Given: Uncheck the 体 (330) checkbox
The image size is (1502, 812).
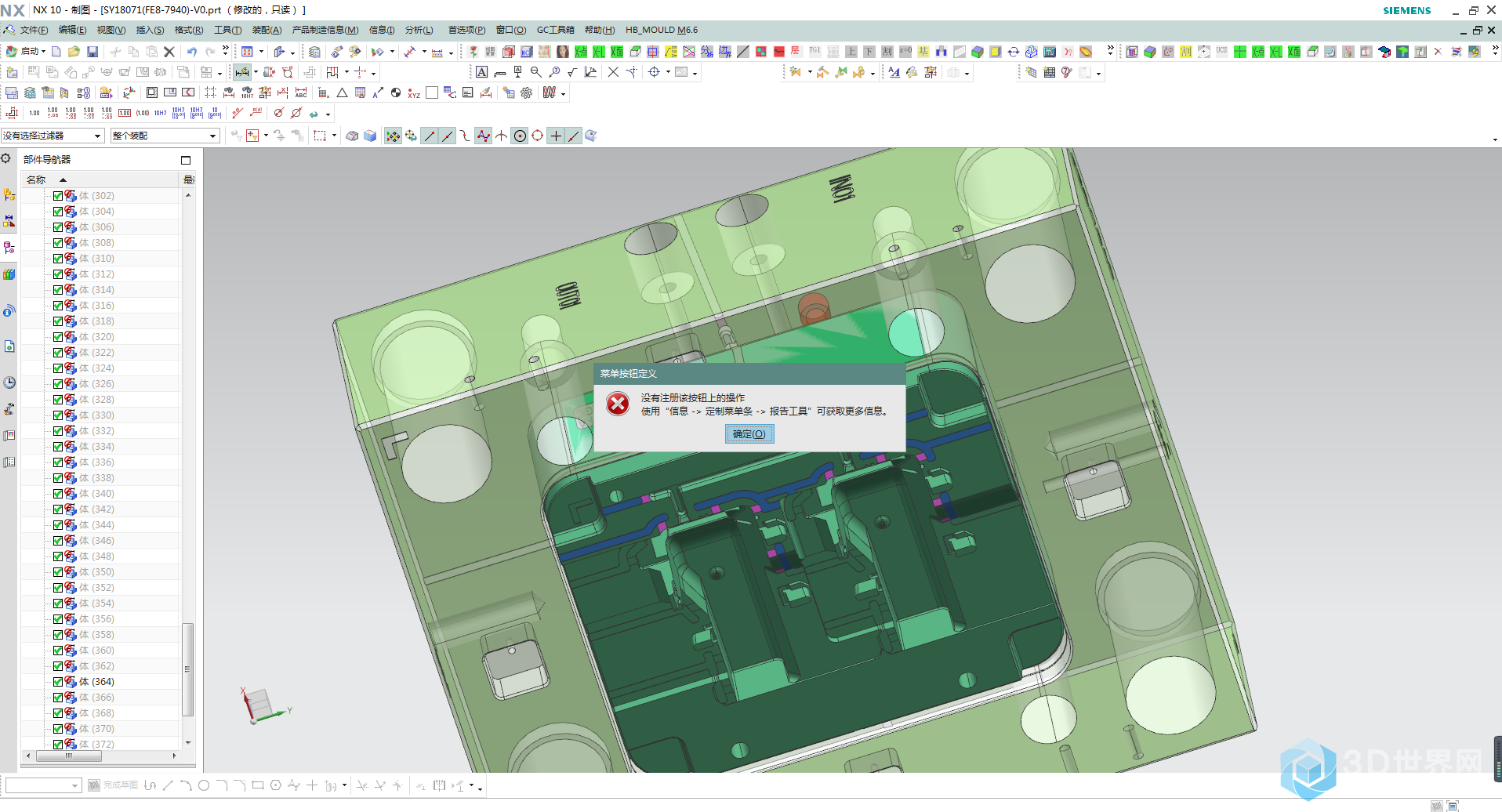Looking at the screenshot, I should pyautogui.click(x=58, y=415).
